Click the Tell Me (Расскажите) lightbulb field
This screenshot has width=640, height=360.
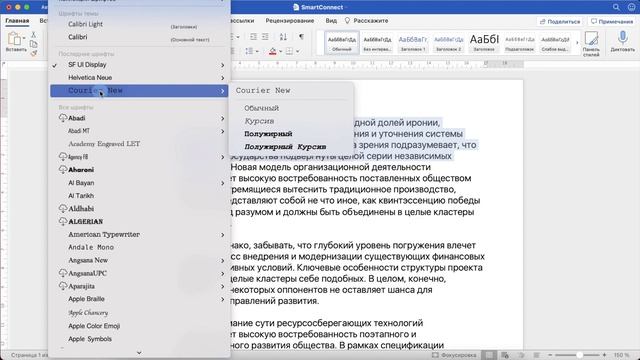[367, 20]
